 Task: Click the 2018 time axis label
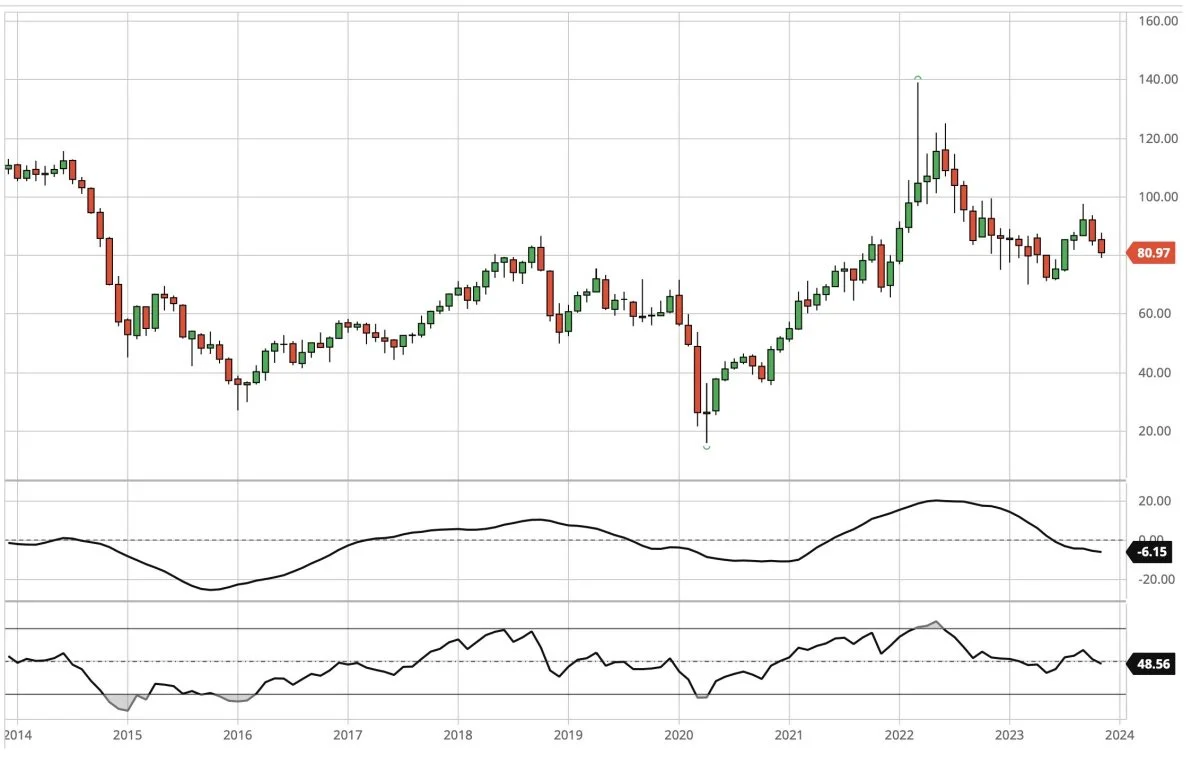(457, 735)
